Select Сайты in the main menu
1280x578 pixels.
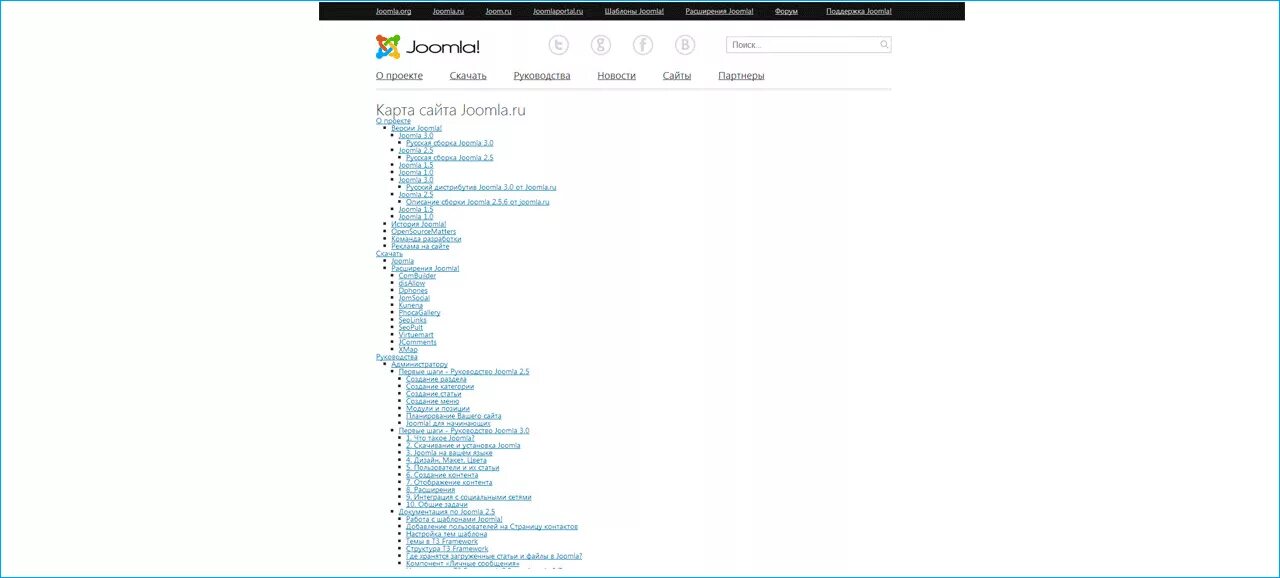click(677, 76)
